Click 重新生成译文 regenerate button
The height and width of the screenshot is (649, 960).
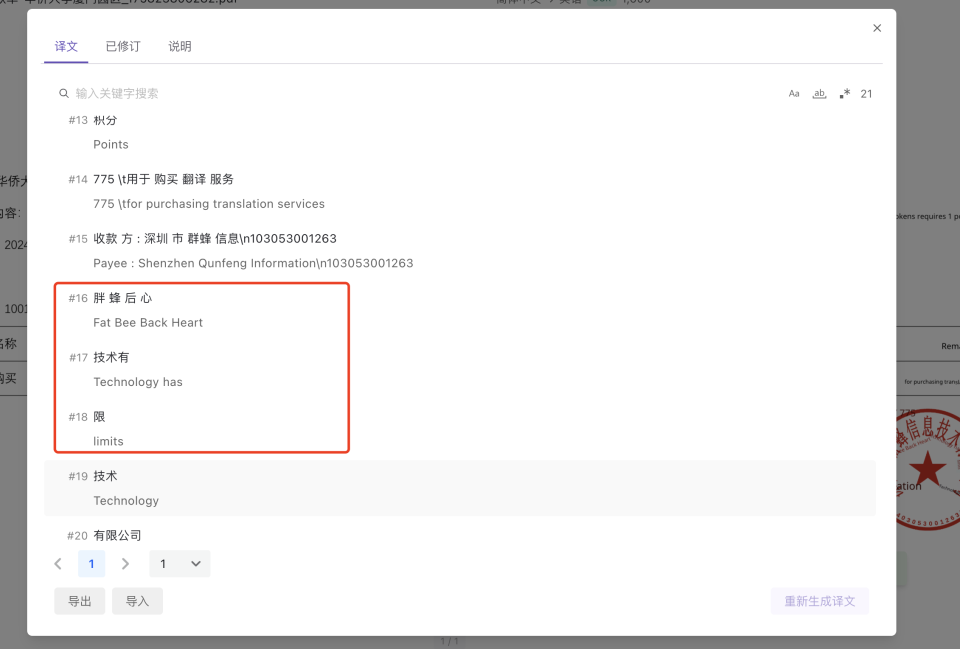point(819,601)
